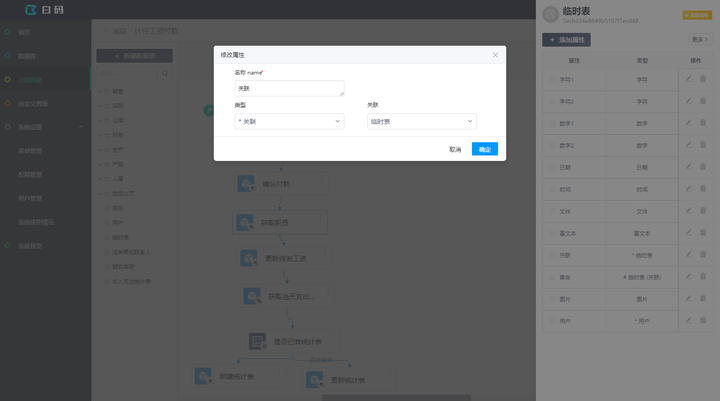Click the 白码 logo icon

(x=31, y=10)
